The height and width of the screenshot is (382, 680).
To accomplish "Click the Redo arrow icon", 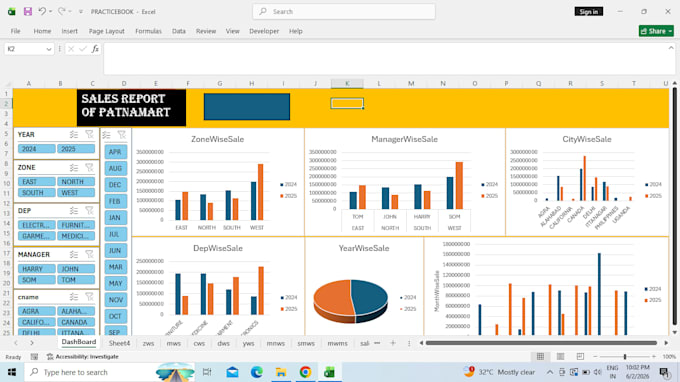I will pyautogui.click(x=62, y=11).
